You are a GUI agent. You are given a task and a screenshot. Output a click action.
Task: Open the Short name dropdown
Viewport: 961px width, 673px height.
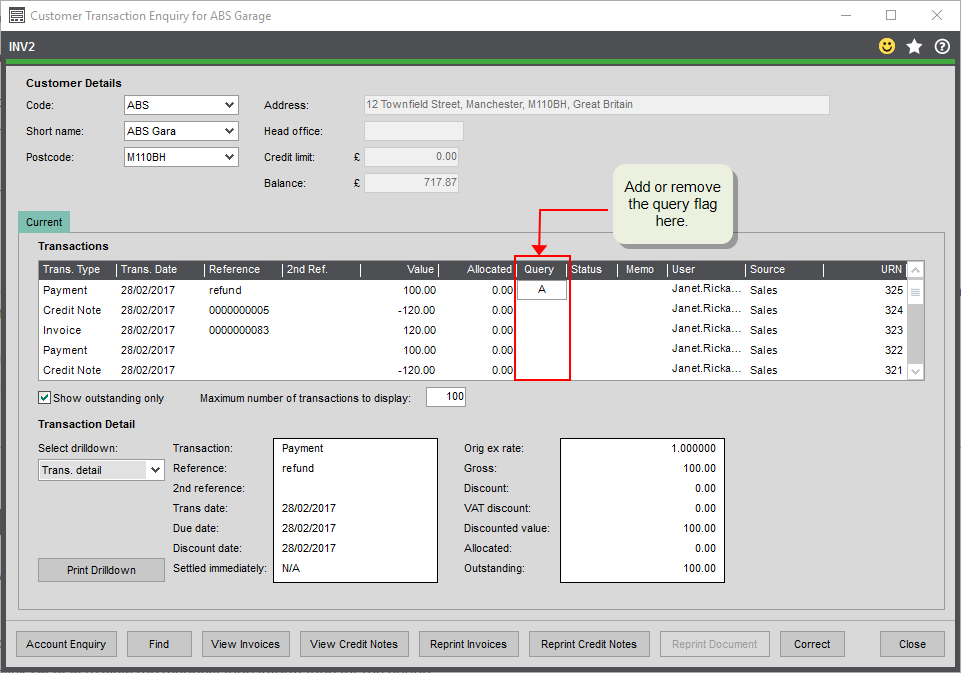point(230,131)
